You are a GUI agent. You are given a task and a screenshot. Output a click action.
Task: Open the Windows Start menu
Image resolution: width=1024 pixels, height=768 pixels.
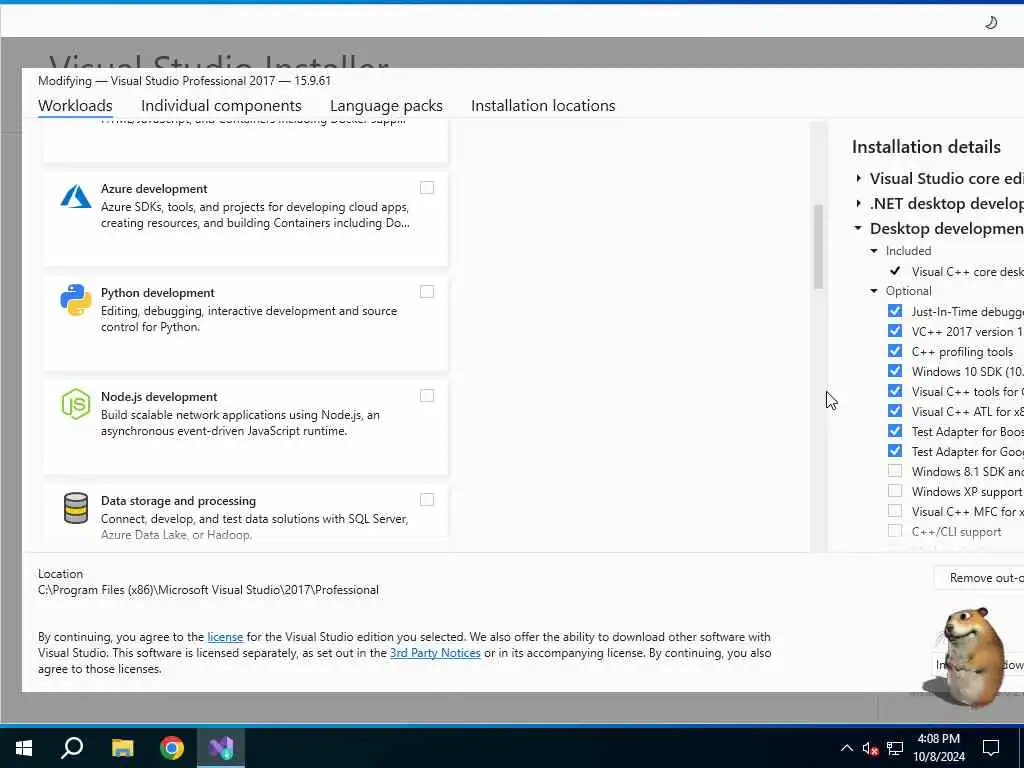pyautogui.click(x=24, y=748)
